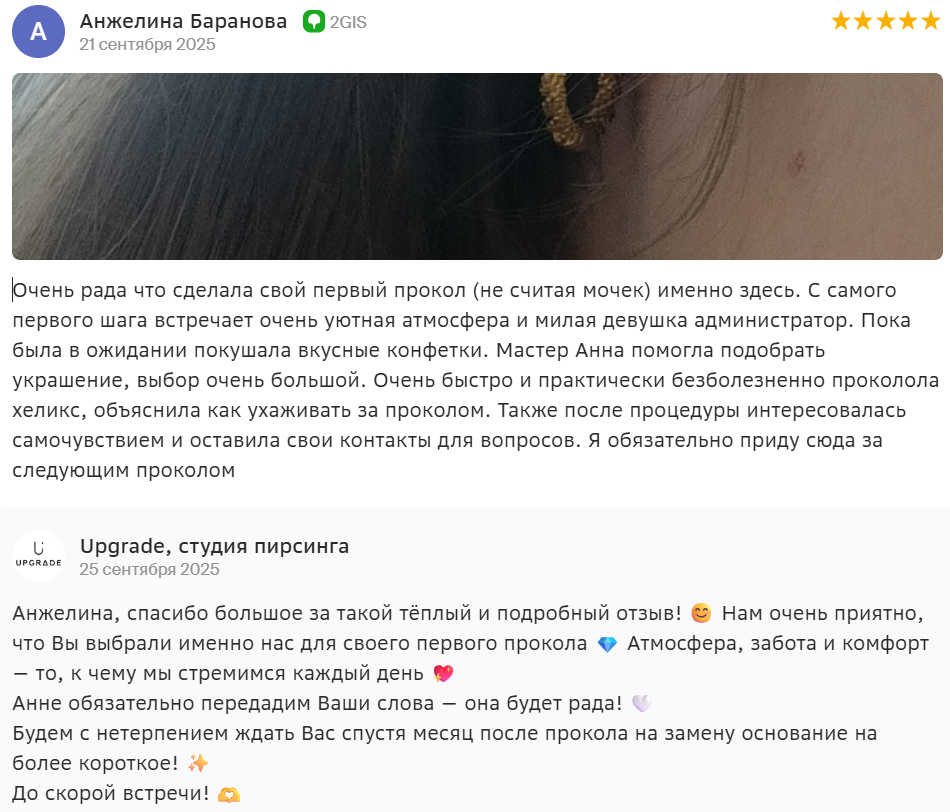Click the first star in the rating
This screenshot has width=950, height=812.
(841, 21)
